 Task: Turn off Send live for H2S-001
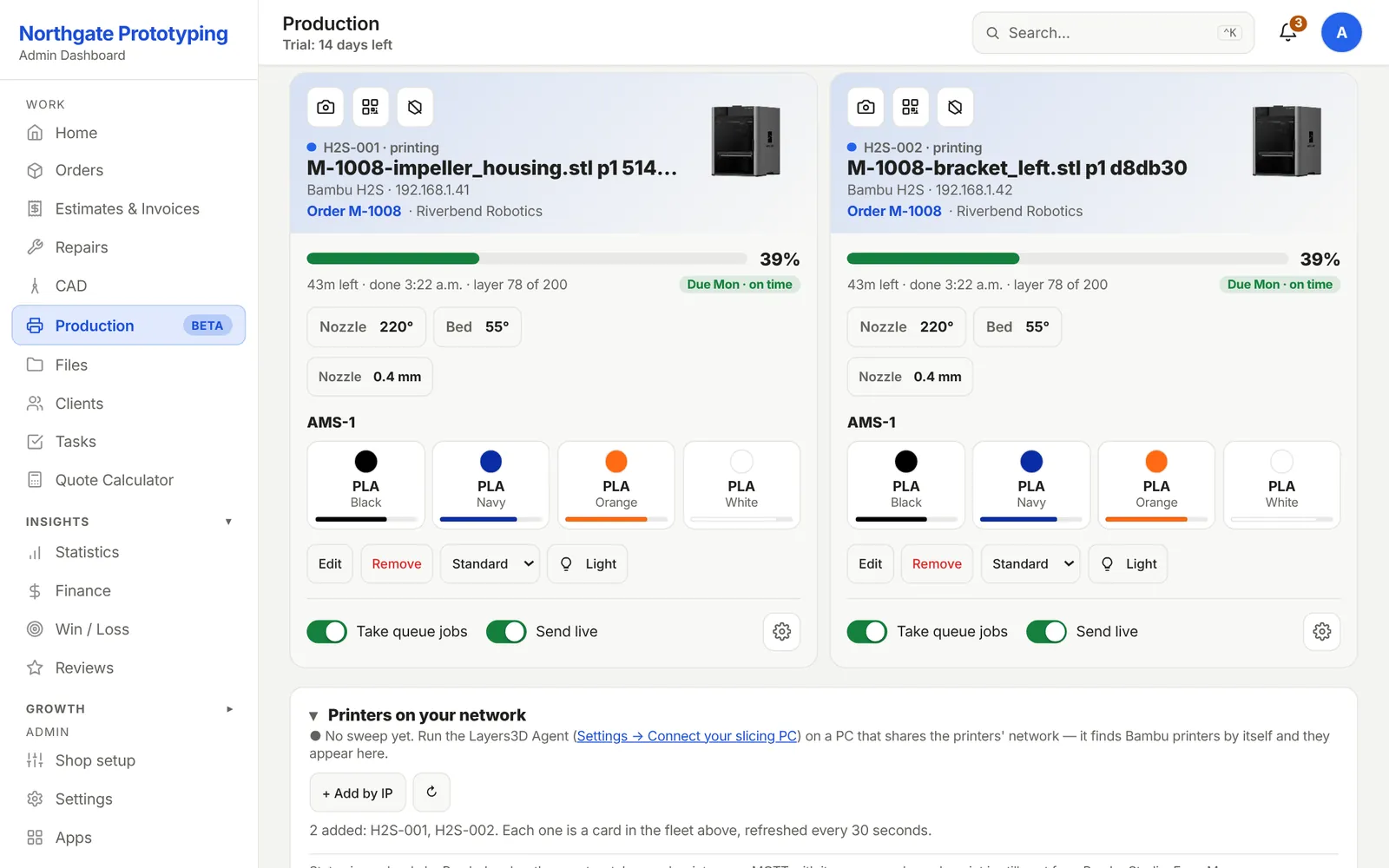[506, 631]
